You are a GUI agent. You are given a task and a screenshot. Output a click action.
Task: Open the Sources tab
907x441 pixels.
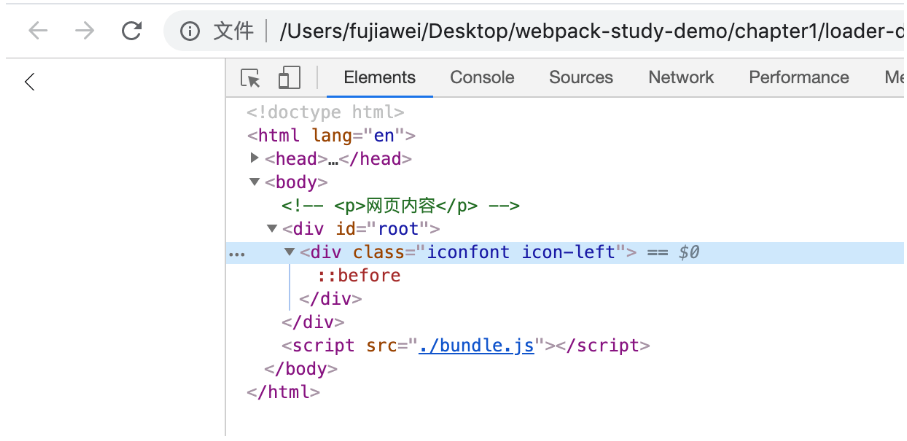click(581, 78)
